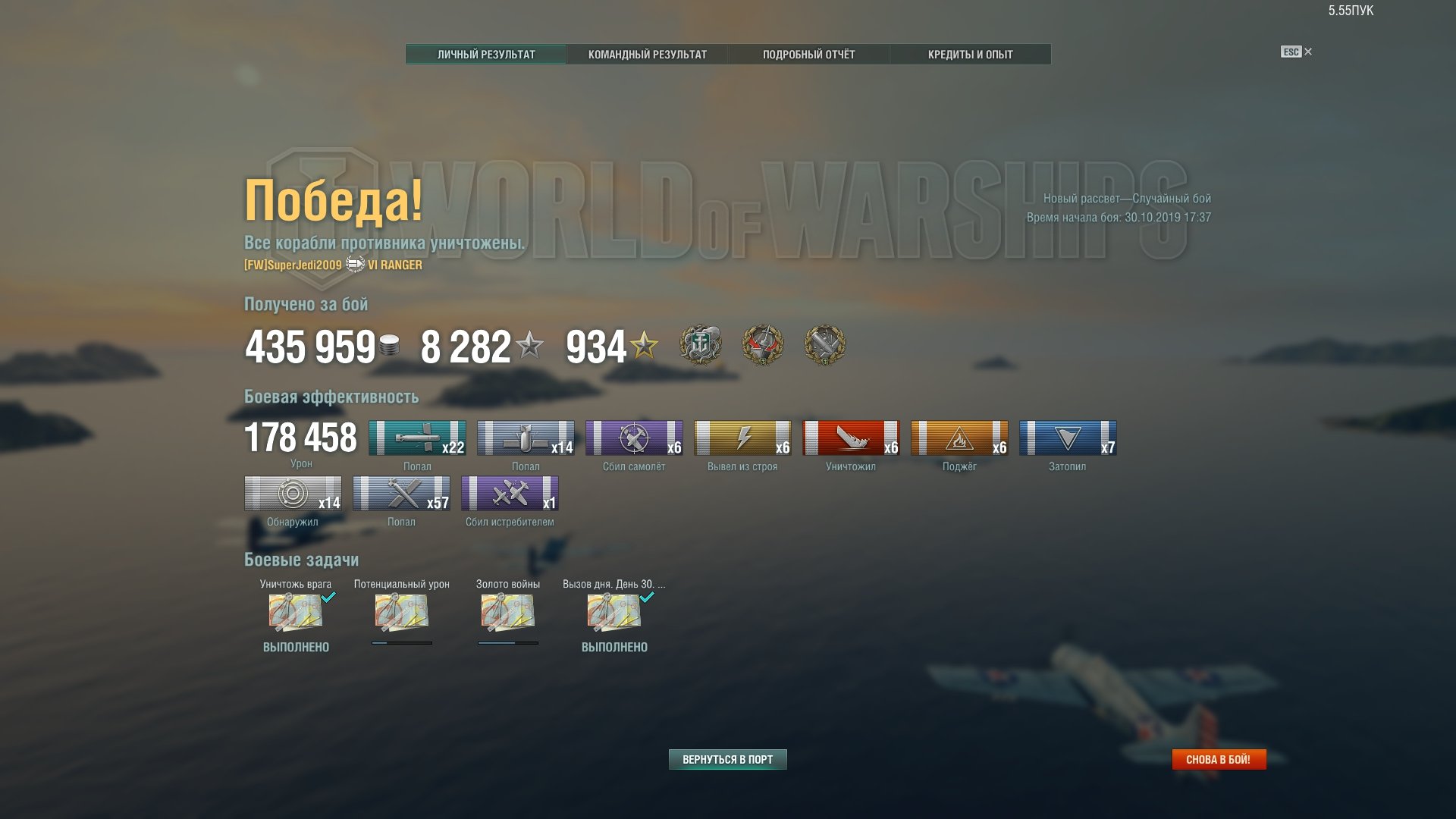Click the bomb hits ribbon x14

(x=526, y=438)
